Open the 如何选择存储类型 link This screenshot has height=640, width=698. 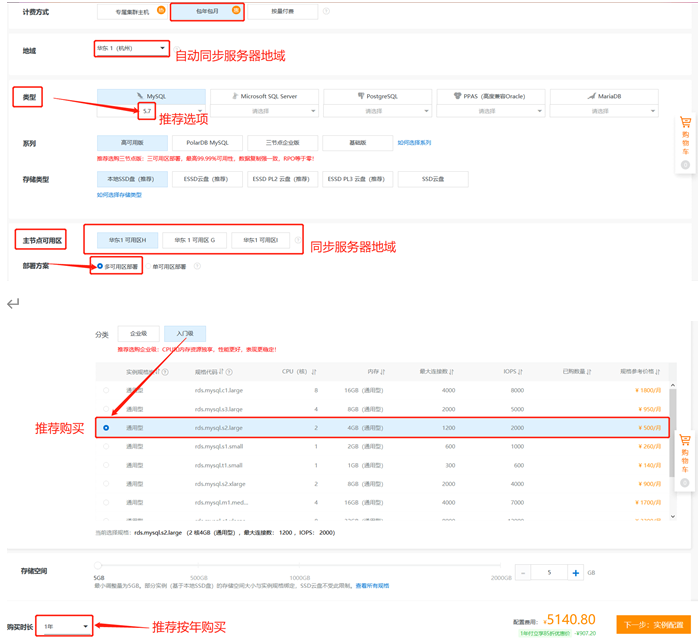point(119,195)
